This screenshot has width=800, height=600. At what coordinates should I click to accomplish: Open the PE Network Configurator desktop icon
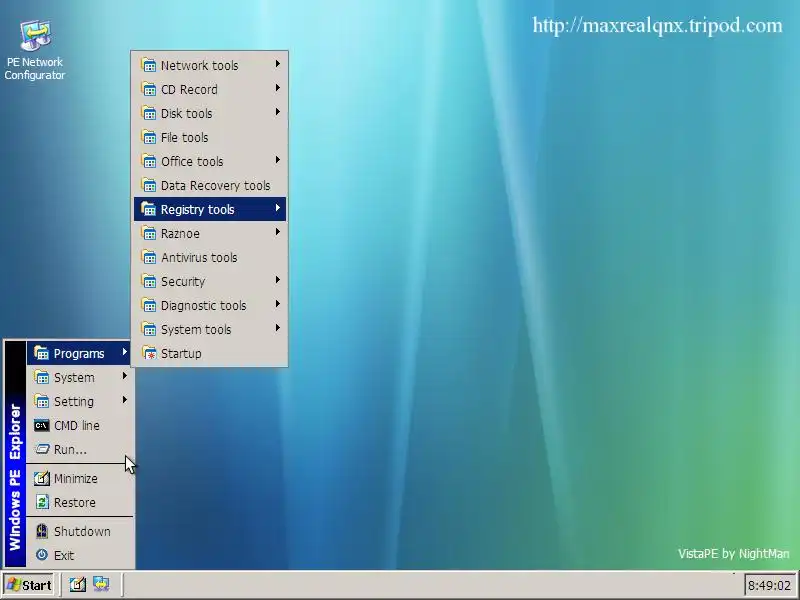tap(35, 49)
